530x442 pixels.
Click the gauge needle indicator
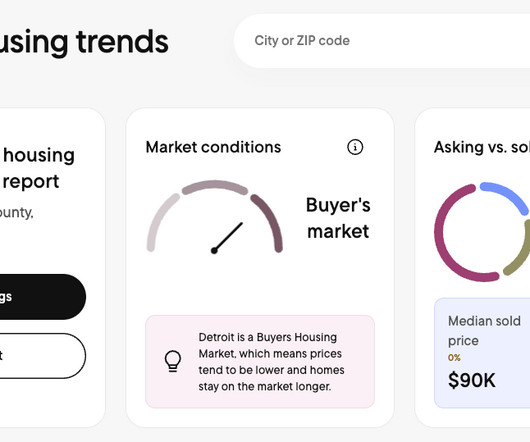[227, 238]
